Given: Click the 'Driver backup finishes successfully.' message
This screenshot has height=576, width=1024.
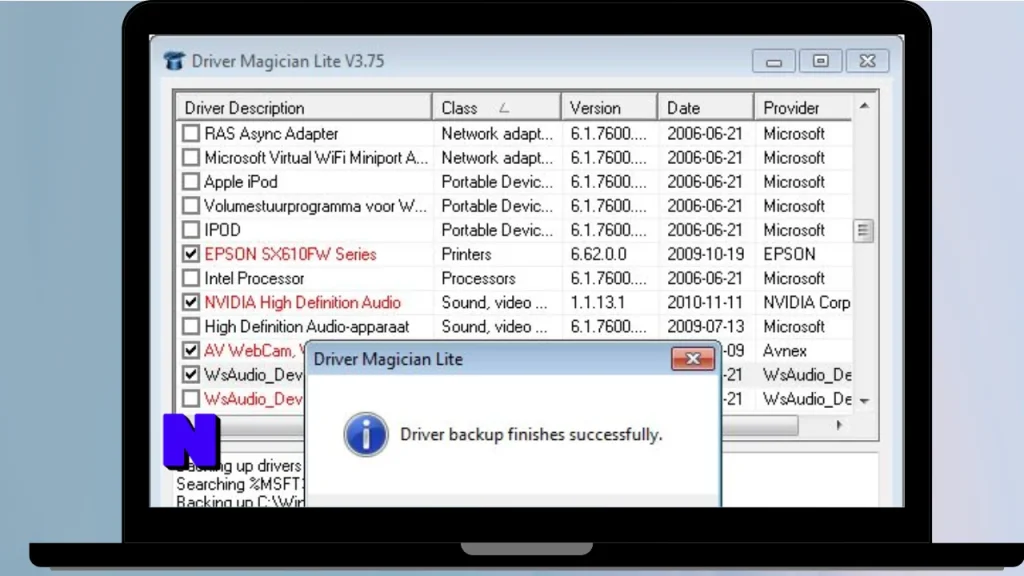Looking at the screenshot, I should tap(531, 434).
